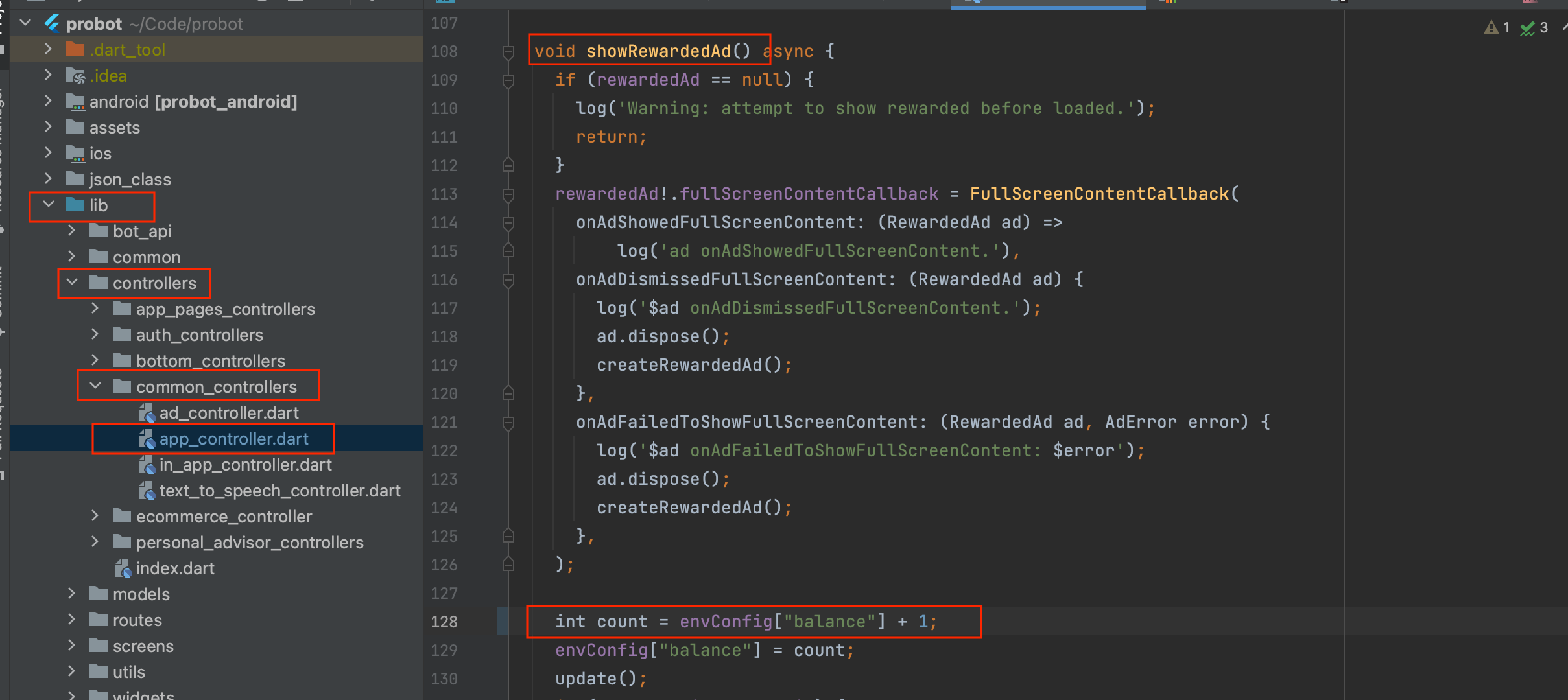Screen dimensions: 1568x700
Task: Collapse the probot project root node
Action: 25,23
